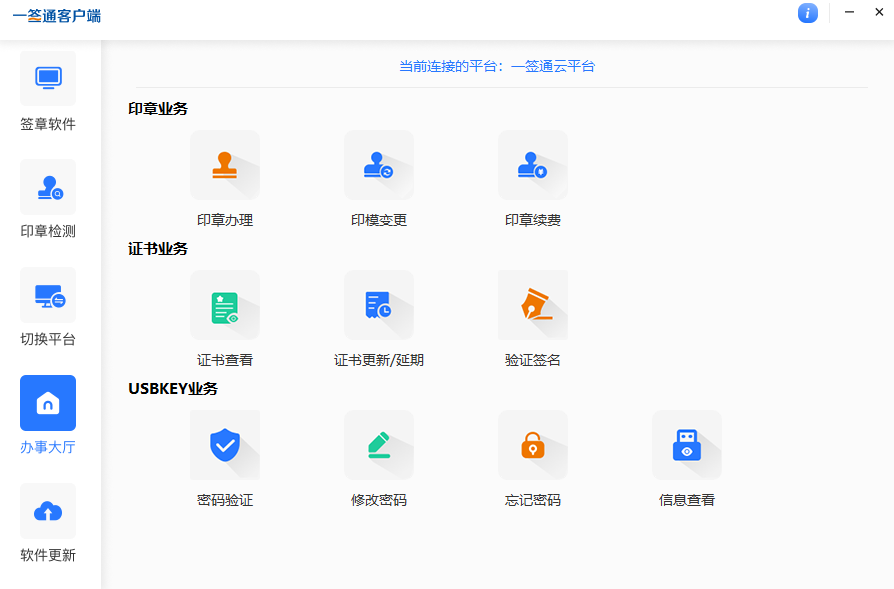Screen dimensions: 894x589
Task: Start 证书更新/延期 certificate renewal
Action: [379, 305]
